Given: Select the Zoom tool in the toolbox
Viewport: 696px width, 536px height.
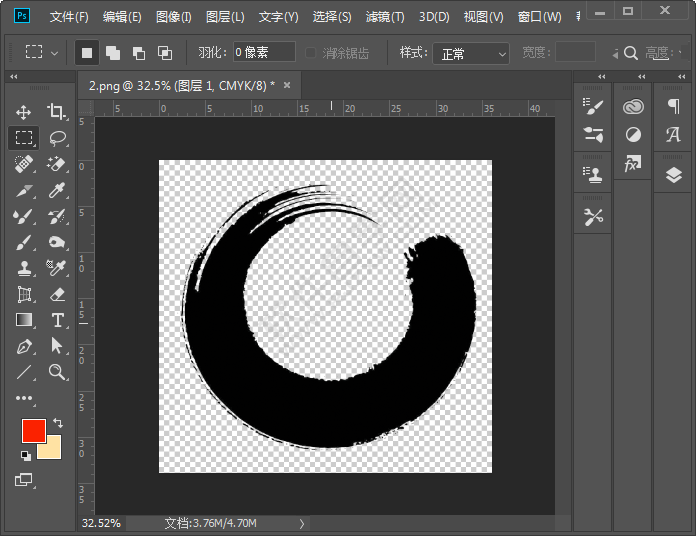Looking at the screenshot, I should point(57,372).
